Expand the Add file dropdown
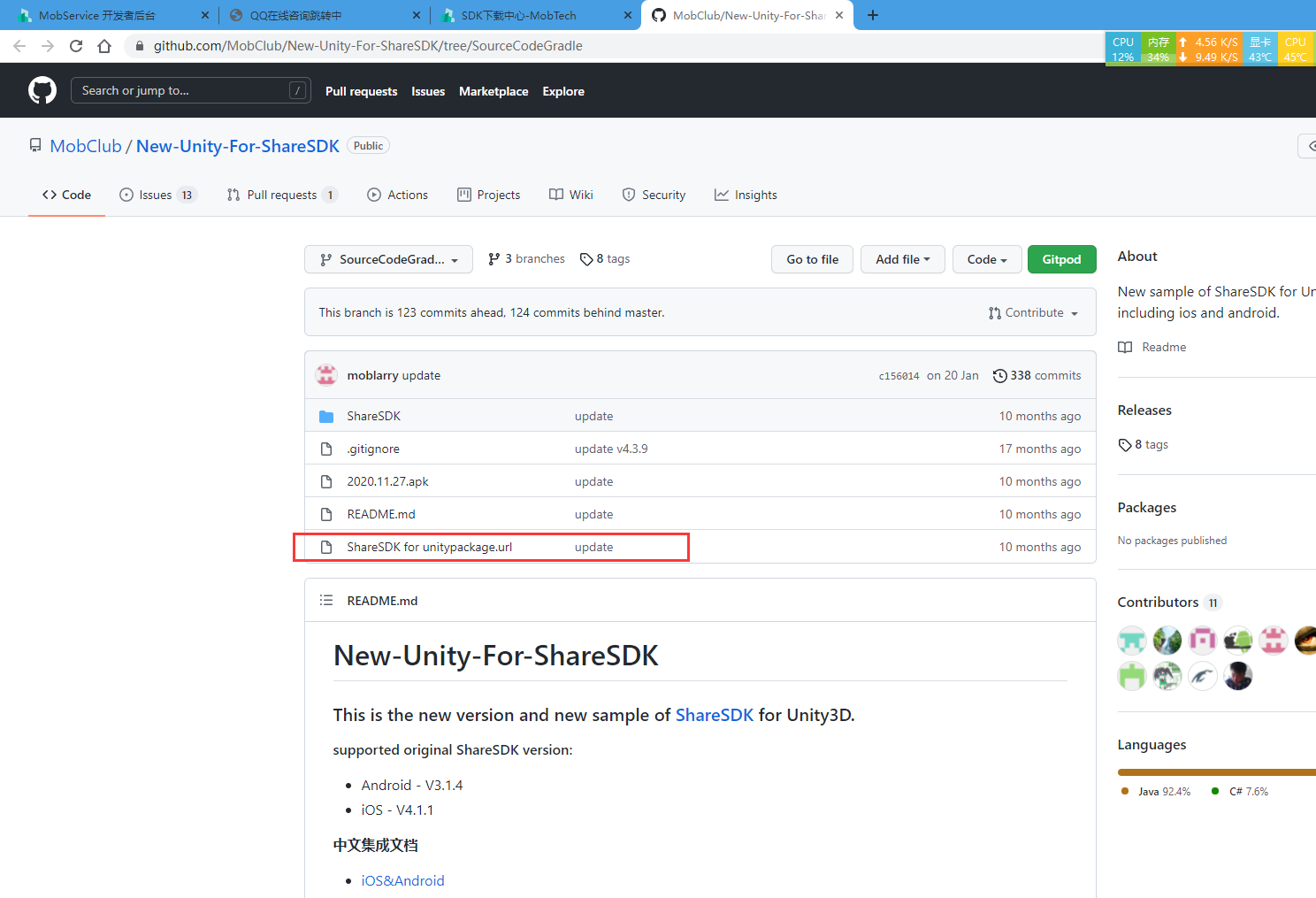The width and height of the screenshot is (1316, 898). [x=903, y=259]
